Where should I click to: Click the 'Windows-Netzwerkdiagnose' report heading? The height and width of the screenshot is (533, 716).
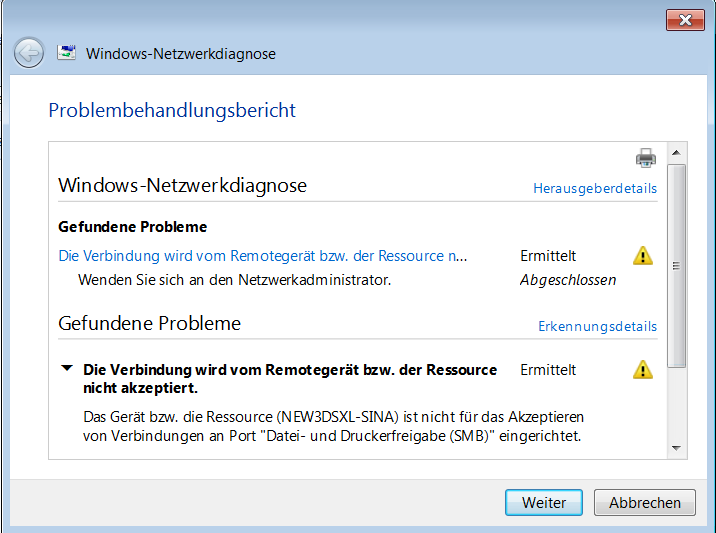tap(182, 185)
